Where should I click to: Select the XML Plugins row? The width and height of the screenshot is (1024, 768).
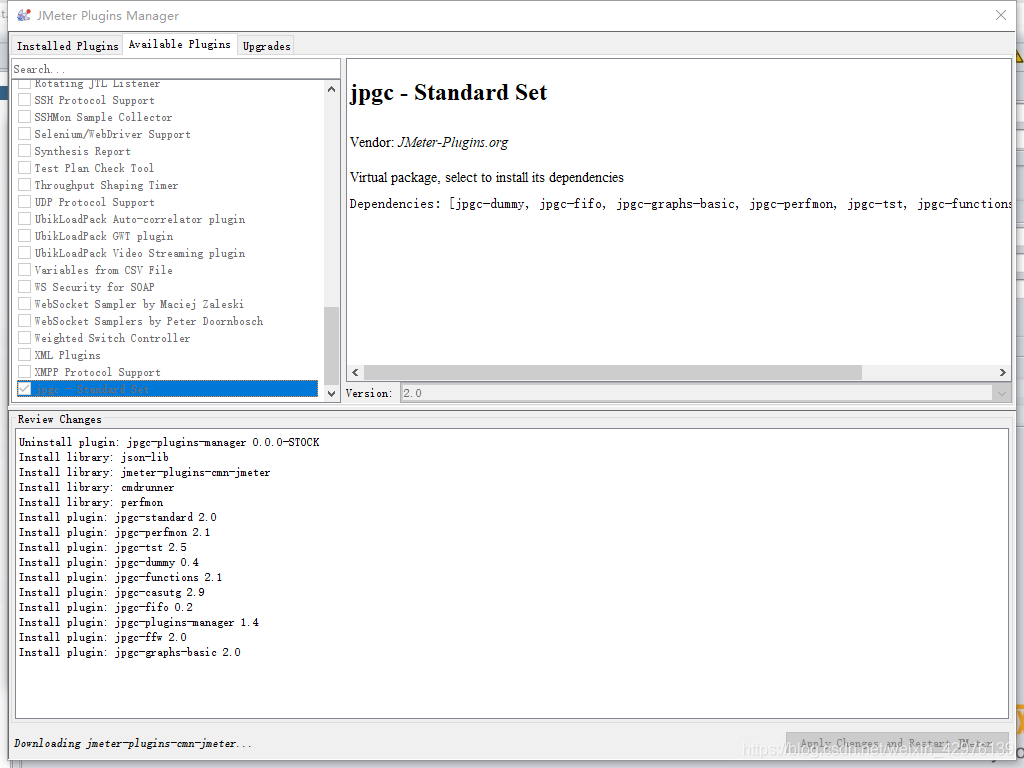(x=167, y=355)
